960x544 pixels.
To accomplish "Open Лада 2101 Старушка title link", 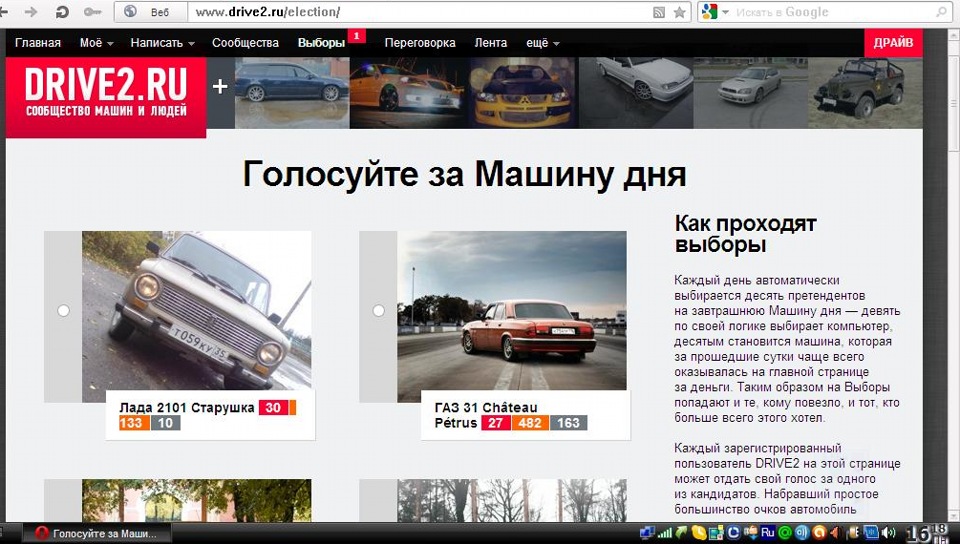I will click(x=186, y=408).
